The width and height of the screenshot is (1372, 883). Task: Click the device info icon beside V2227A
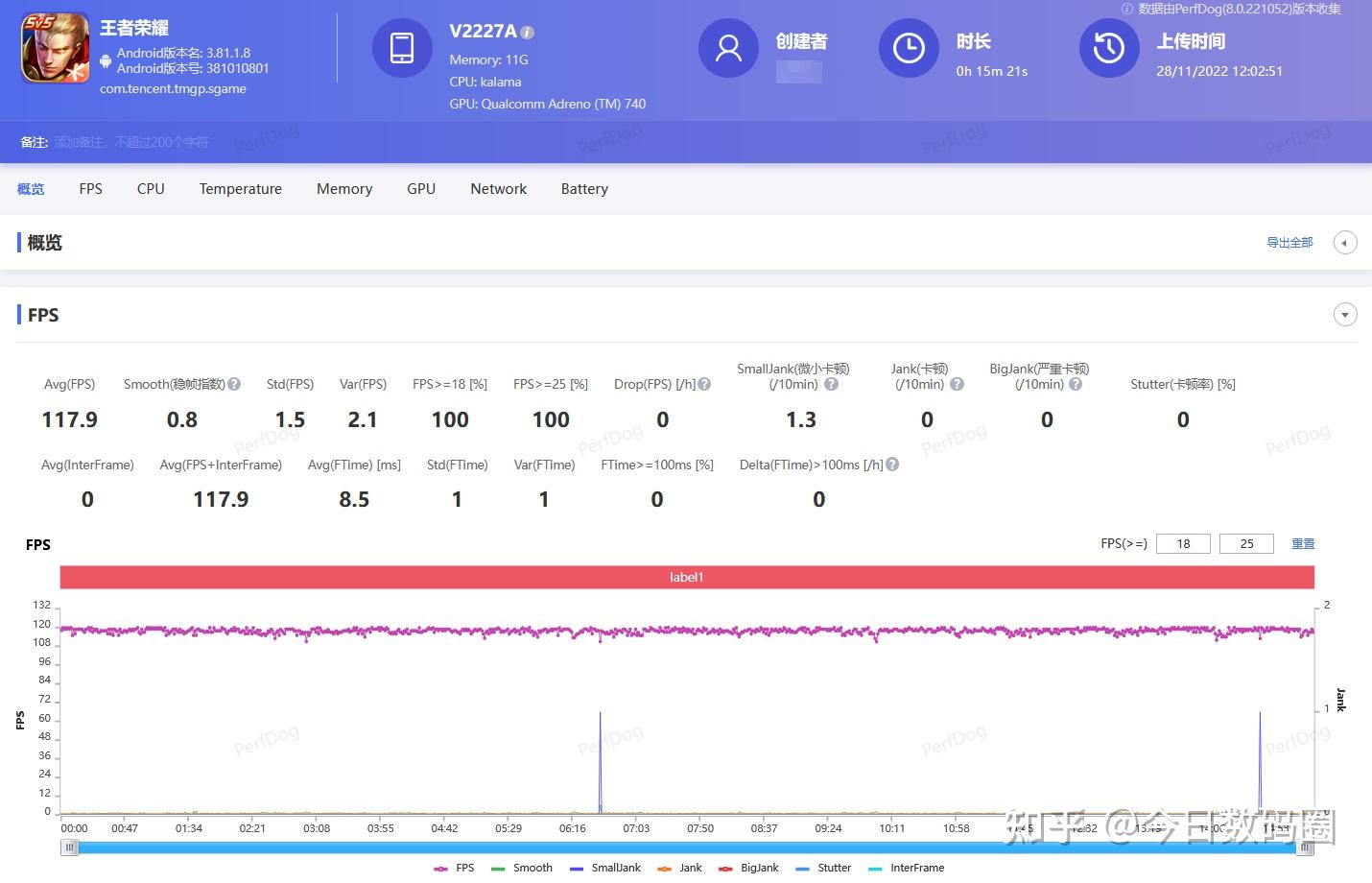528,33
